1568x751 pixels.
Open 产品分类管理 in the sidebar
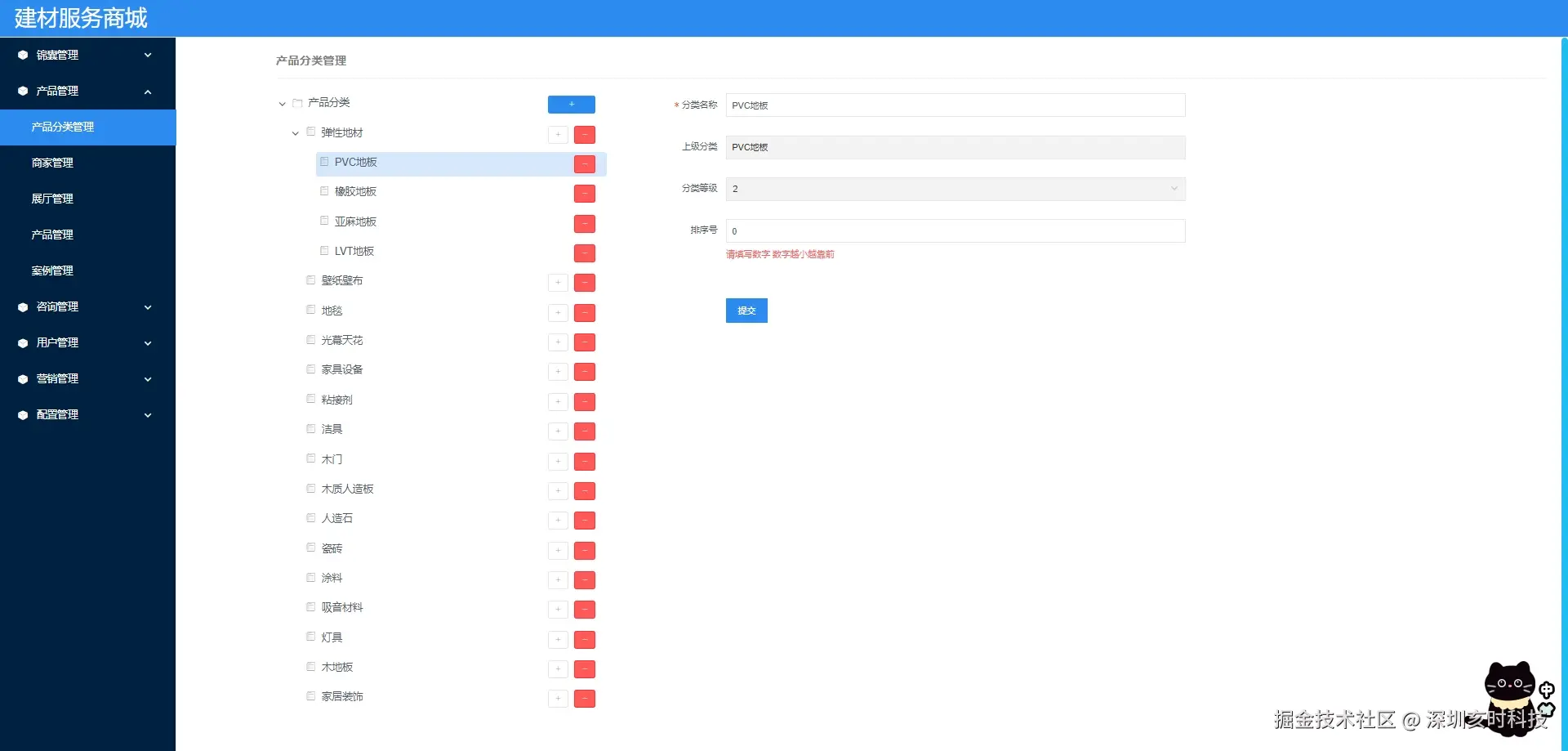click(x=87, y=127)
